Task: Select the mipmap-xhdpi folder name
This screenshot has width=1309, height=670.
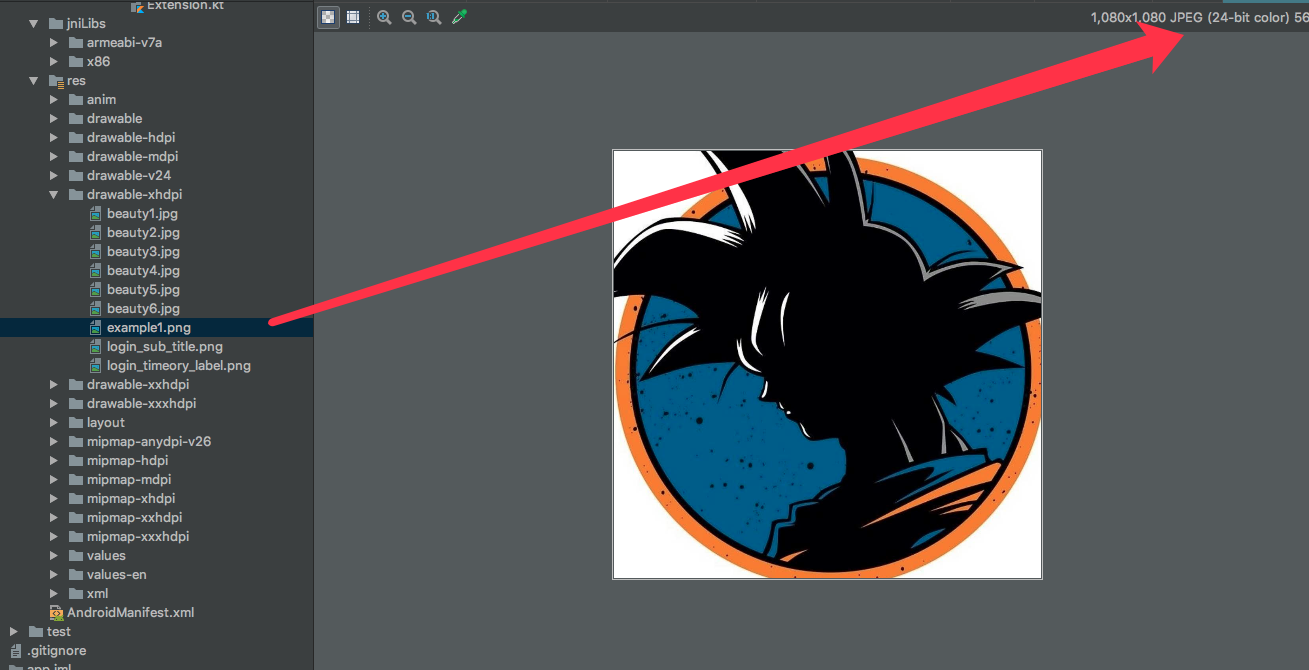Action: (131, 498)
